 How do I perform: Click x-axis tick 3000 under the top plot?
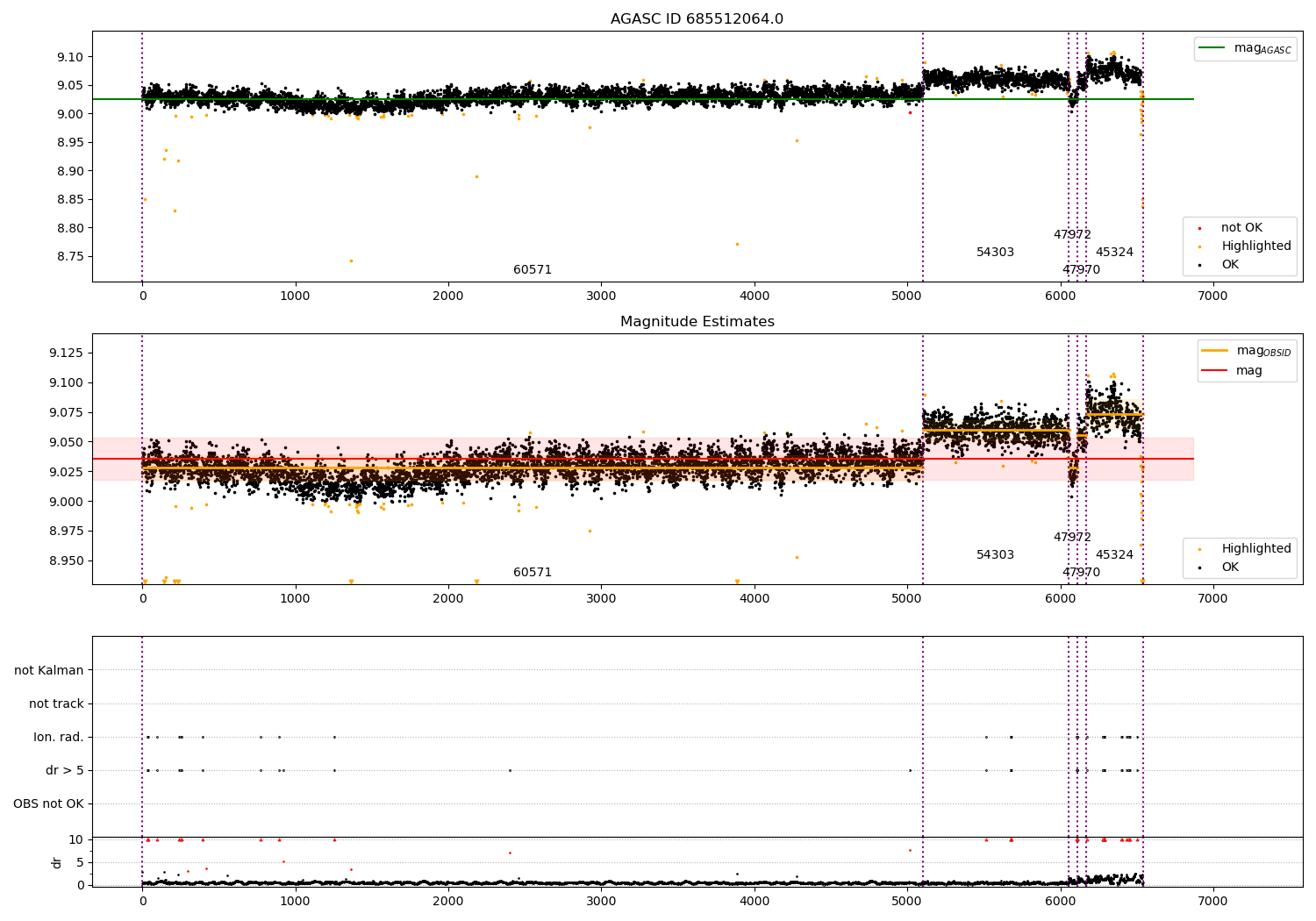point(601,296)
